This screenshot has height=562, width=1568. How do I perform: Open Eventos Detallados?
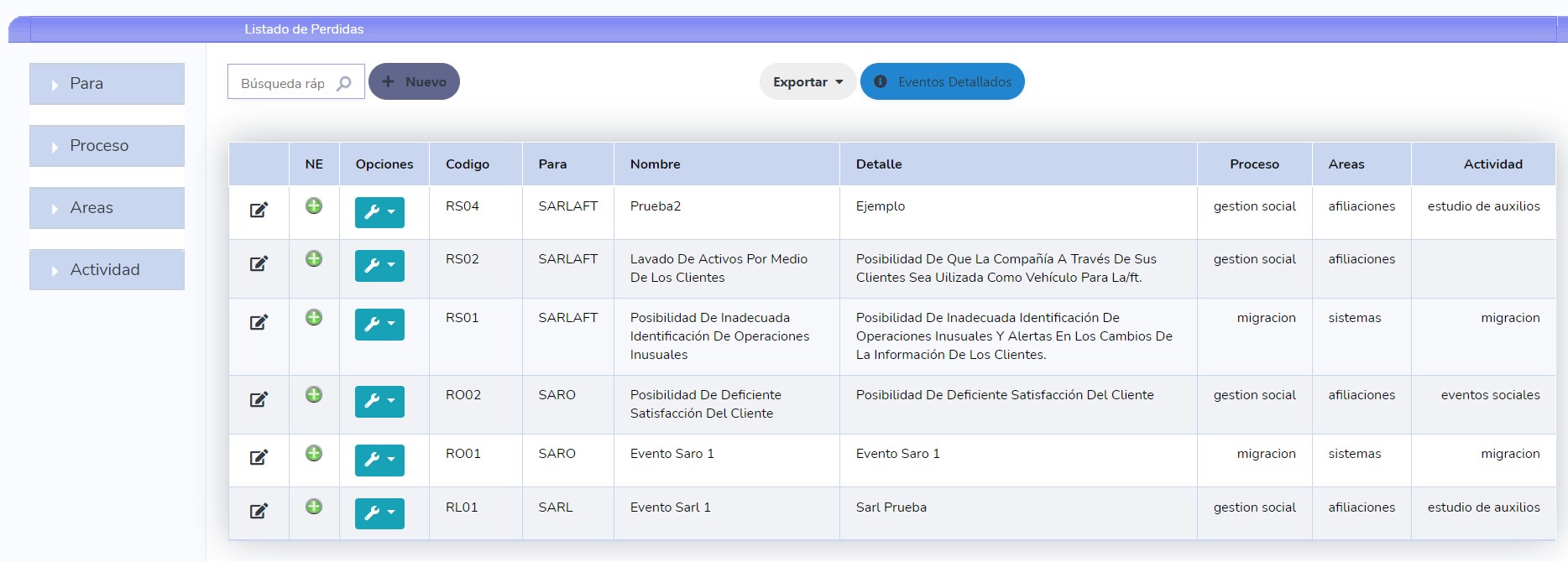tap(942, 82)
